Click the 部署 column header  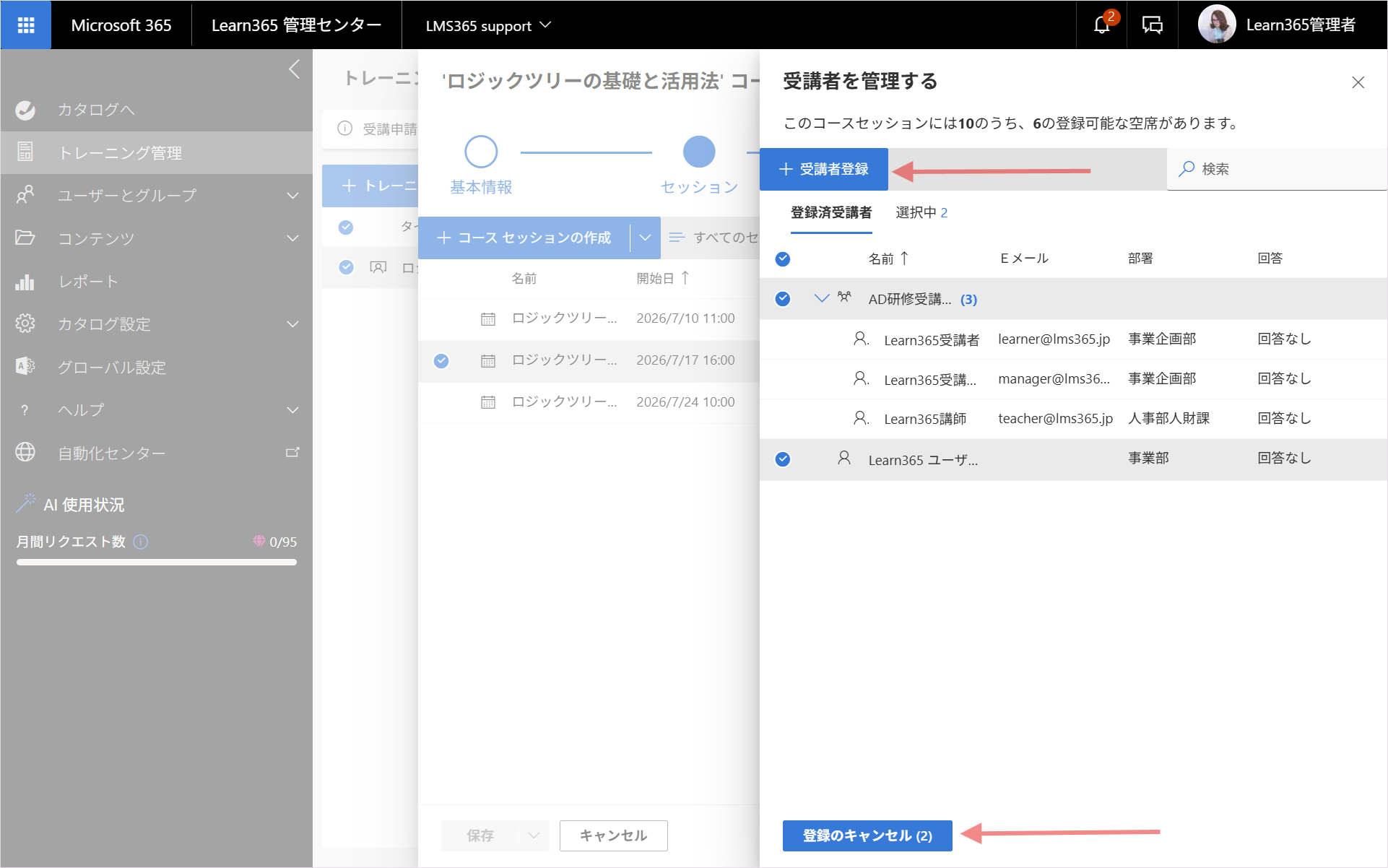tap(1140, 259)
